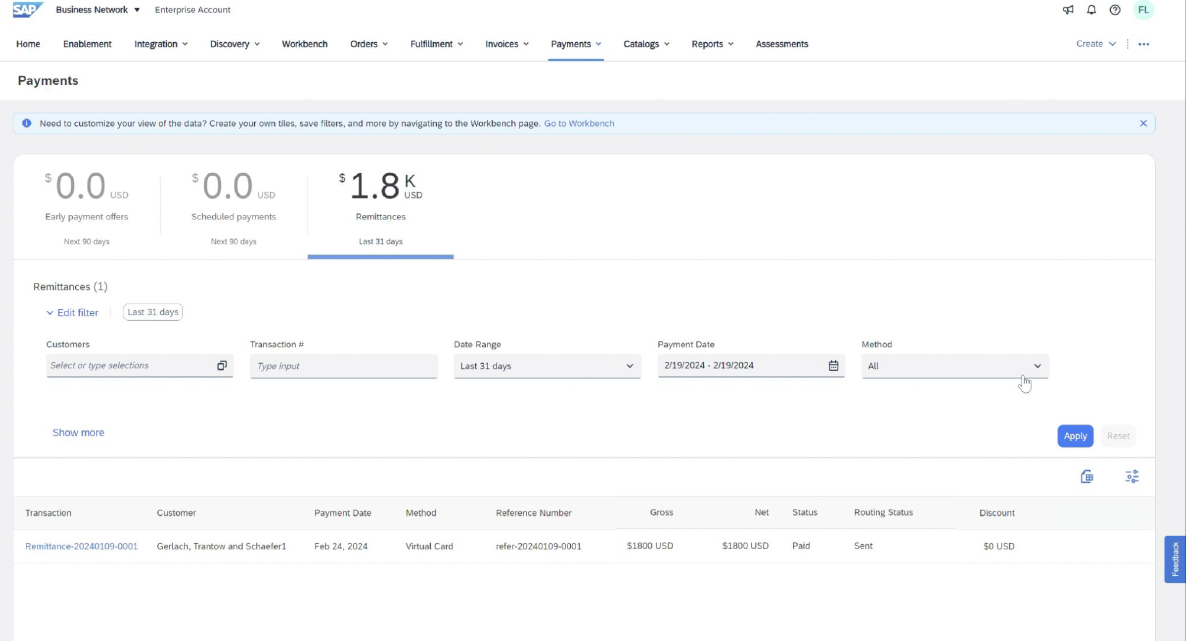Select the Scheduled payments tile

(234, 208)
